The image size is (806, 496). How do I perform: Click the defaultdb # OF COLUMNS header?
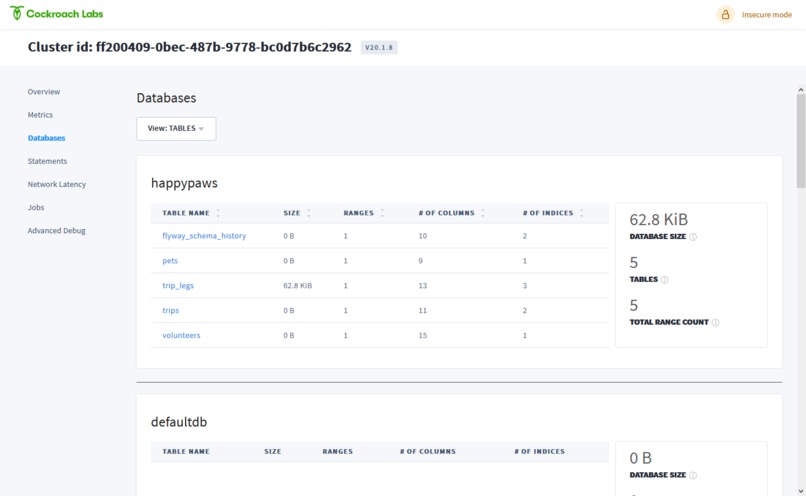[x=428, y=451]
